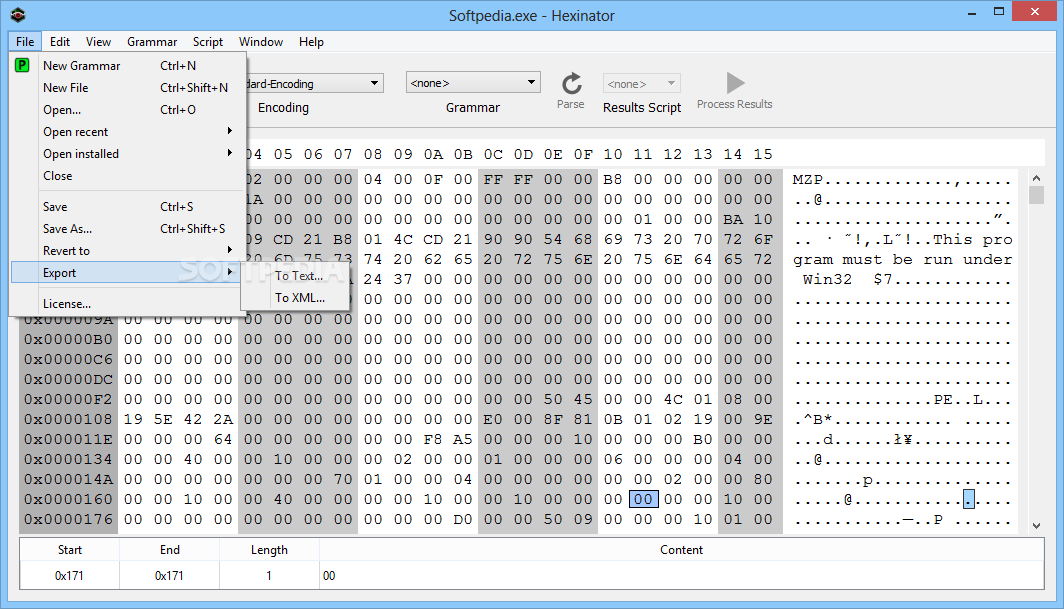Click the green P New Grammar icon
1064x609 pixels.
coord(22,65)
